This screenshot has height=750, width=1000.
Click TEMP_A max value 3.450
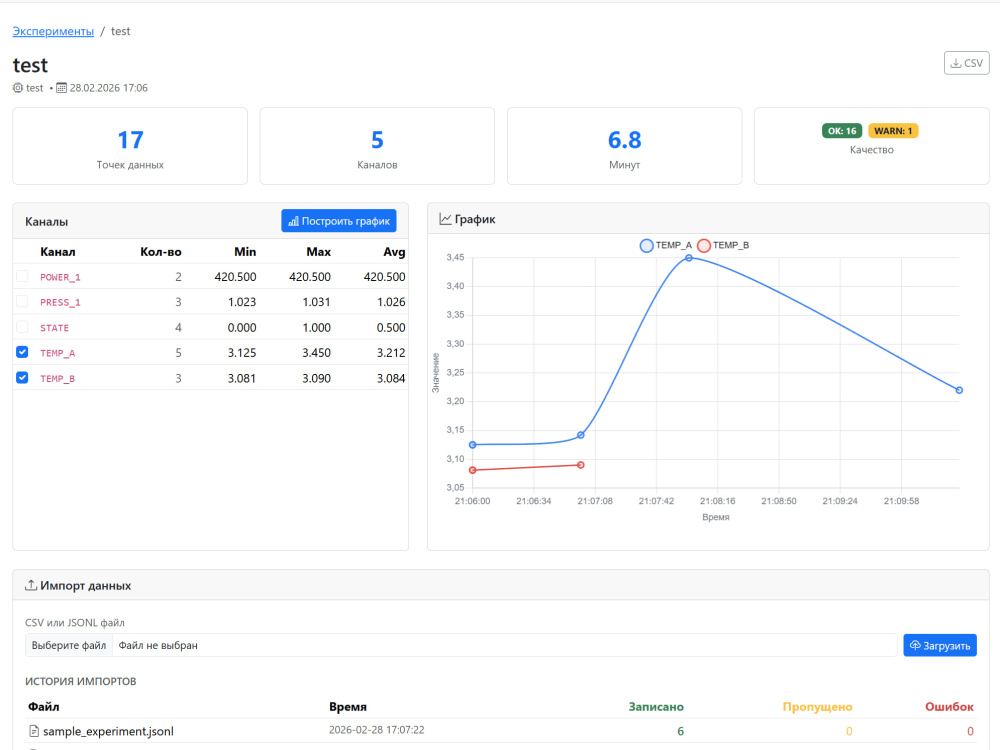tap(316, 353)
